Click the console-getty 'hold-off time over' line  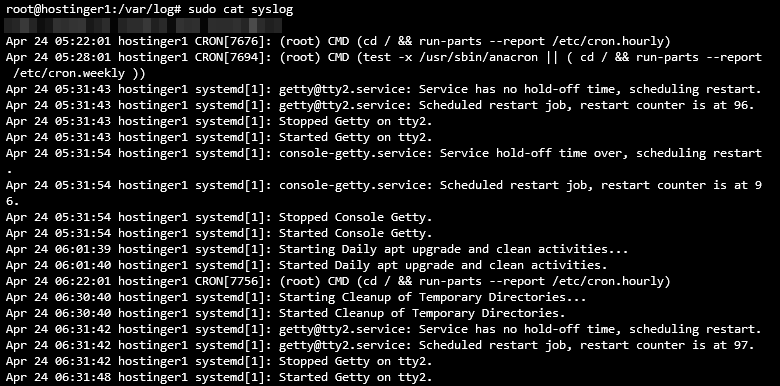384,153
